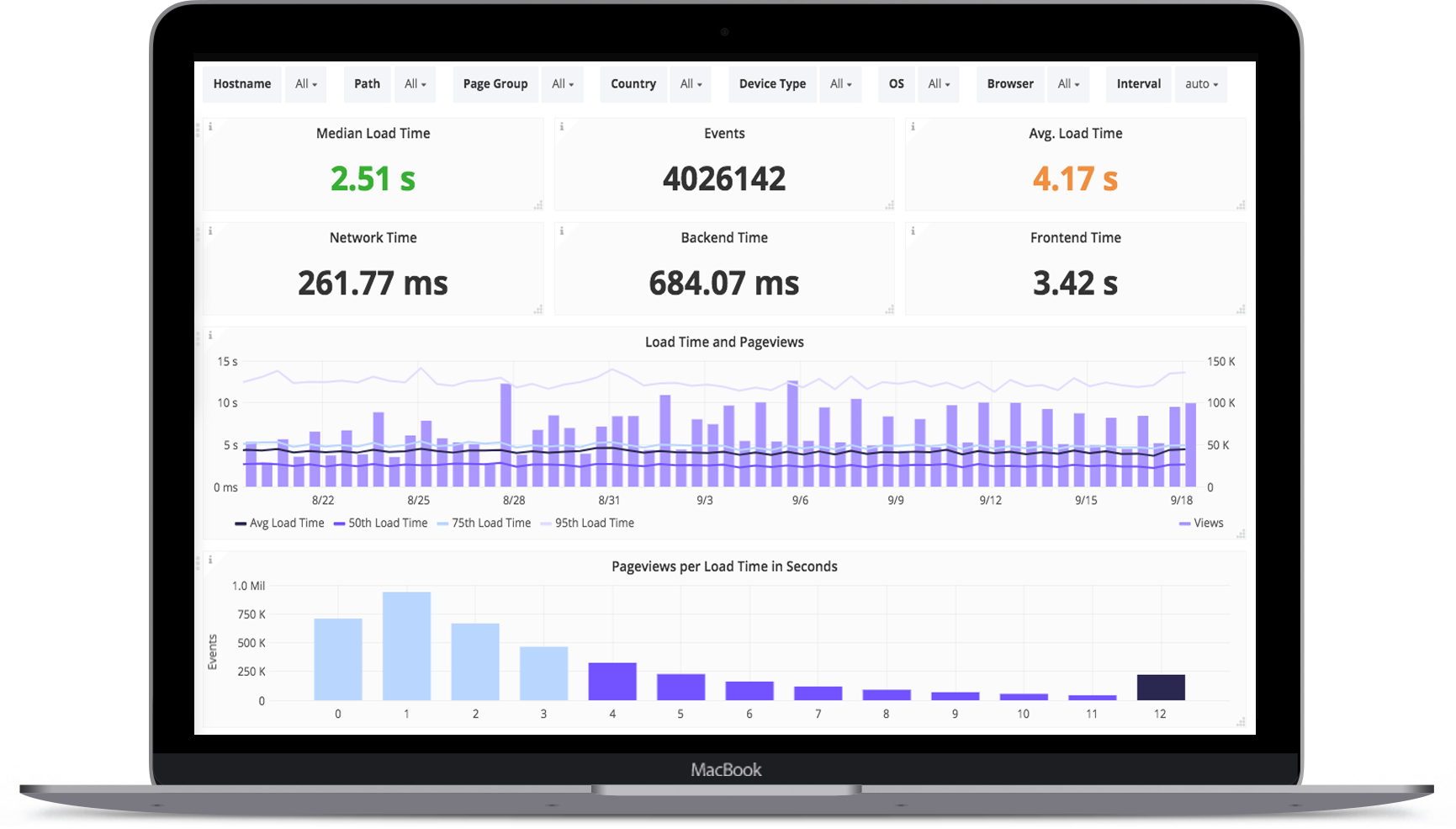This screenshot has height=829, width=1456.
Task: Open the Path All dropdown
Action: (416, 84)
